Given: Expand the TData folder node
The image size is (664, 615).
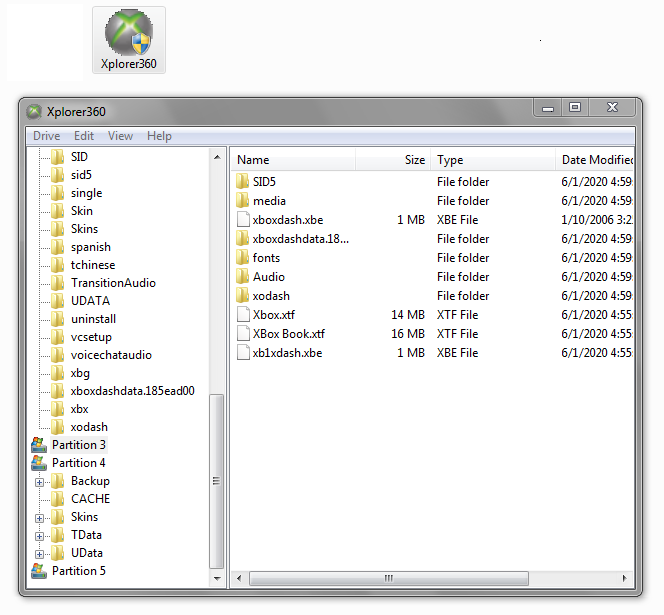Looking at the screenshot, I should [39, 536].
